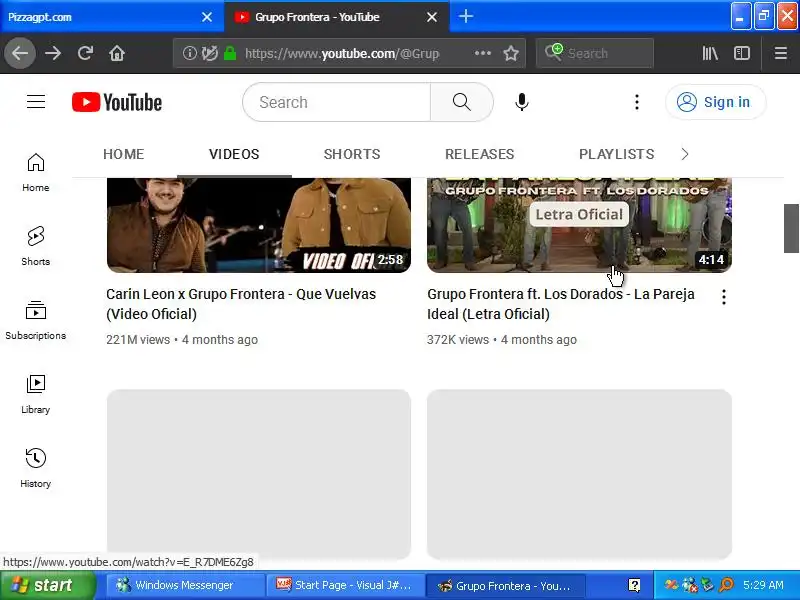Open Home in YouTube sidebar
Image resolution: width=800 pixels, height=600 pixels.
[36, 172]
